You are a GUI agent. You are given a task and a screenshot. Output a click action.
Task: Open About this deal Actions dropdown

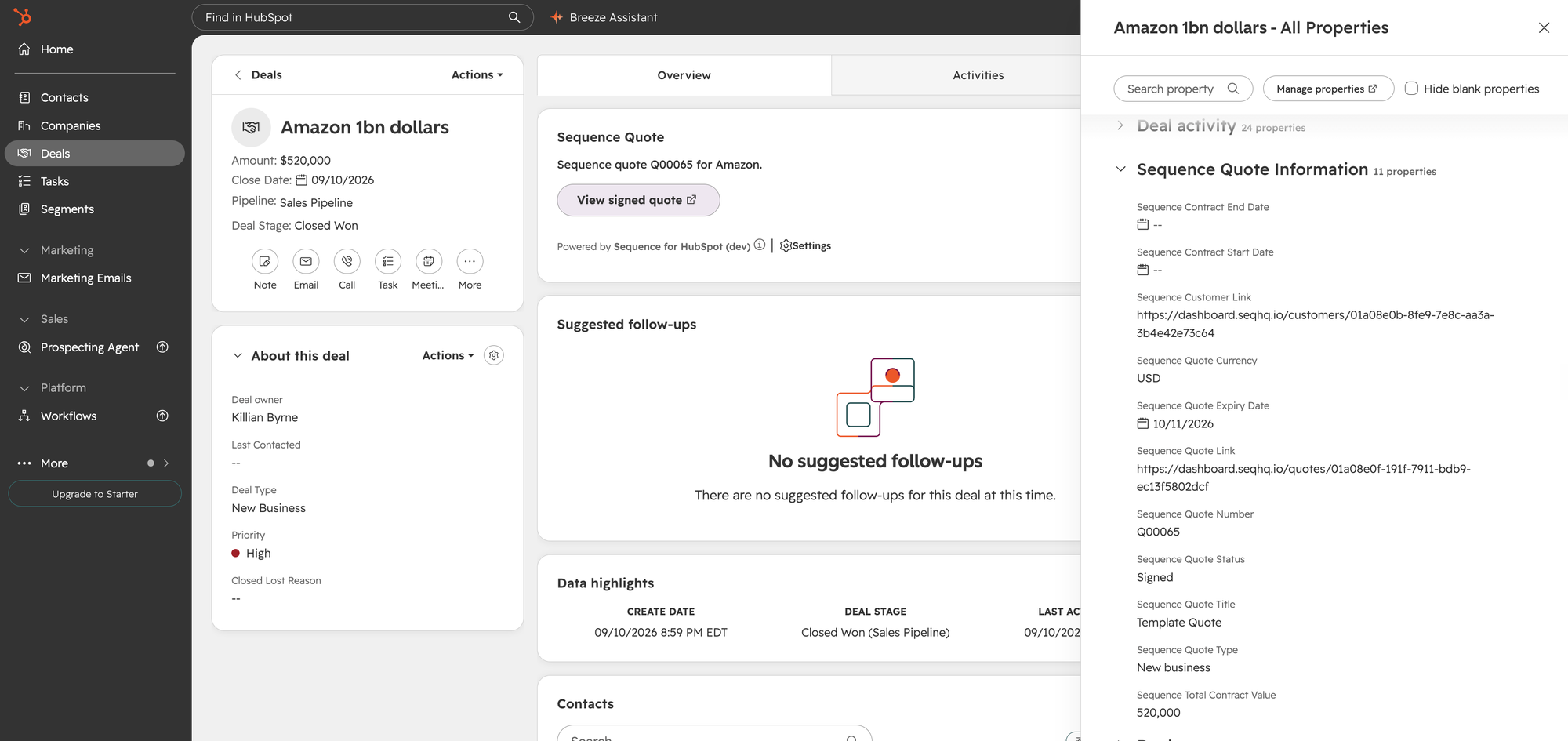point(448,355)
